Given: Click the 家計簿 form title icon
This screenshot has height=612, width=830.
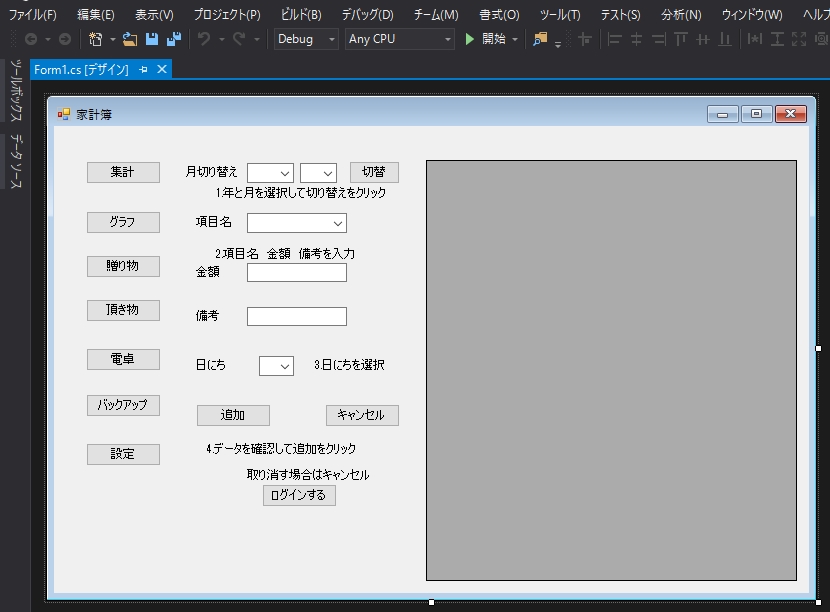Looking at the screenshot, I should (64, 114).
